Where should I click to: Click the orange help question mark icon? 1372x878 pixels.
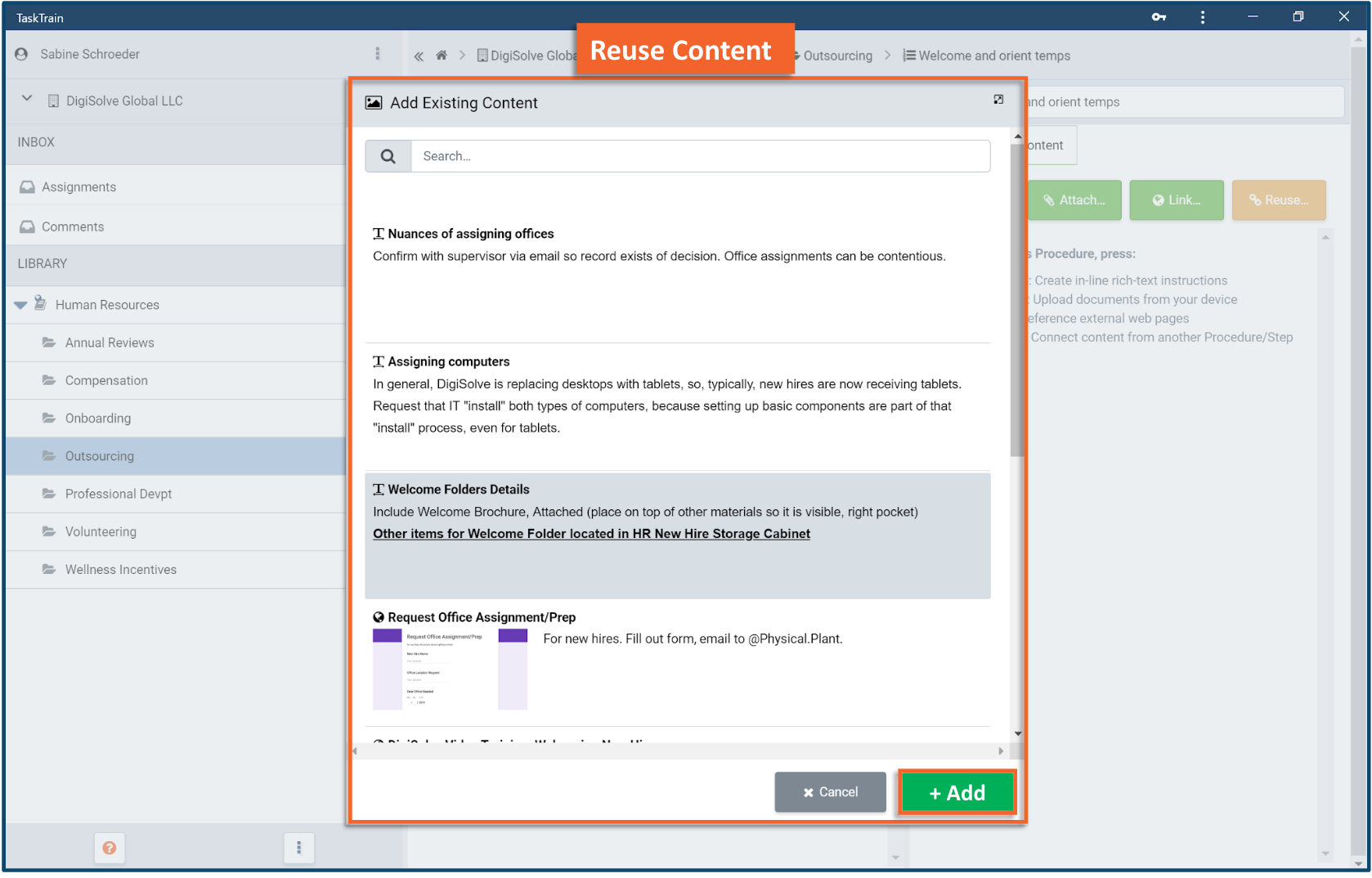pyautogui.click(x=110, y=848)
